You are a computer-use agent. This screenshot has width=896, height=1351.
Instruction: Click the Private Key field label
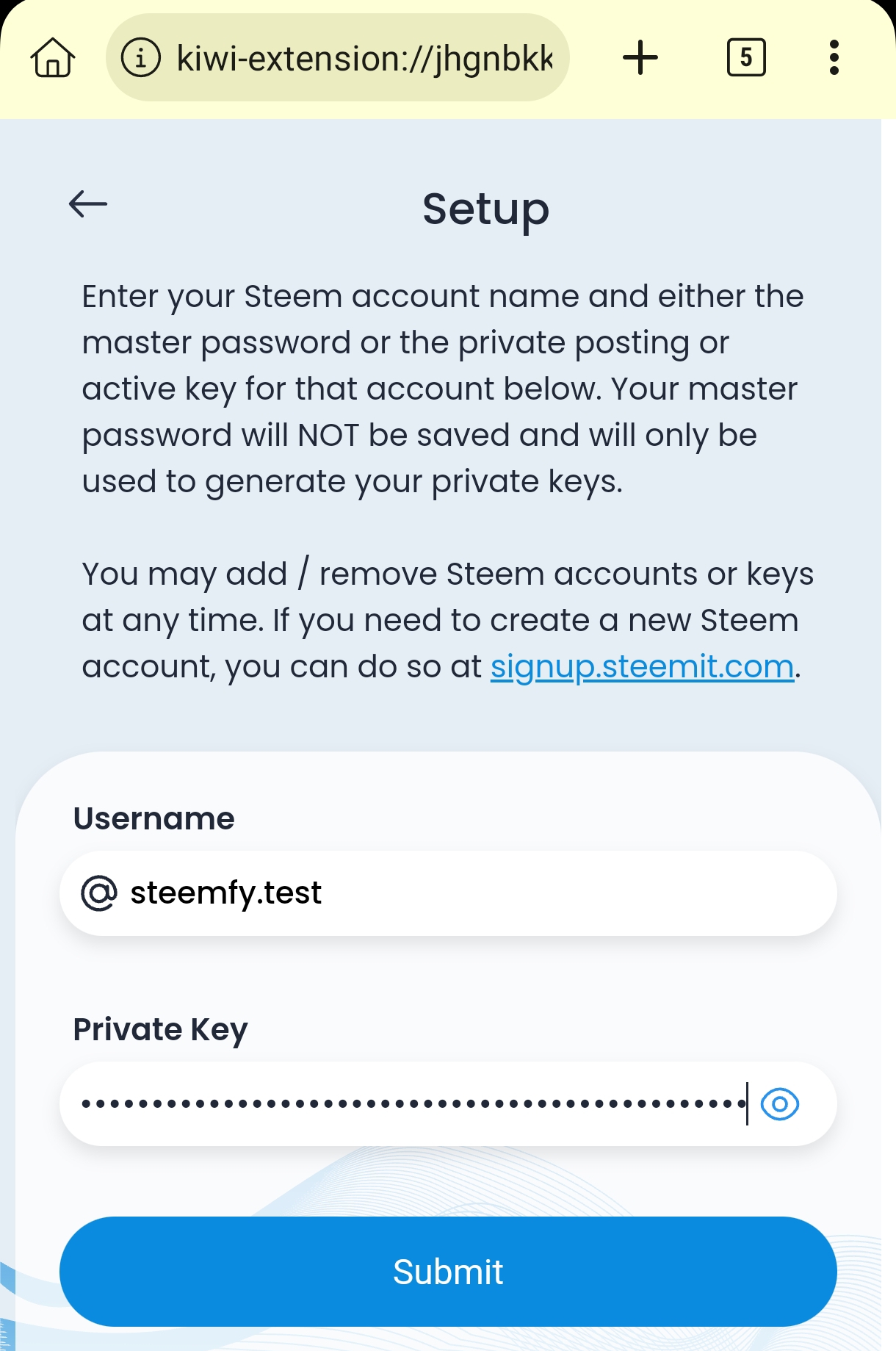[x=160, y=1029]
